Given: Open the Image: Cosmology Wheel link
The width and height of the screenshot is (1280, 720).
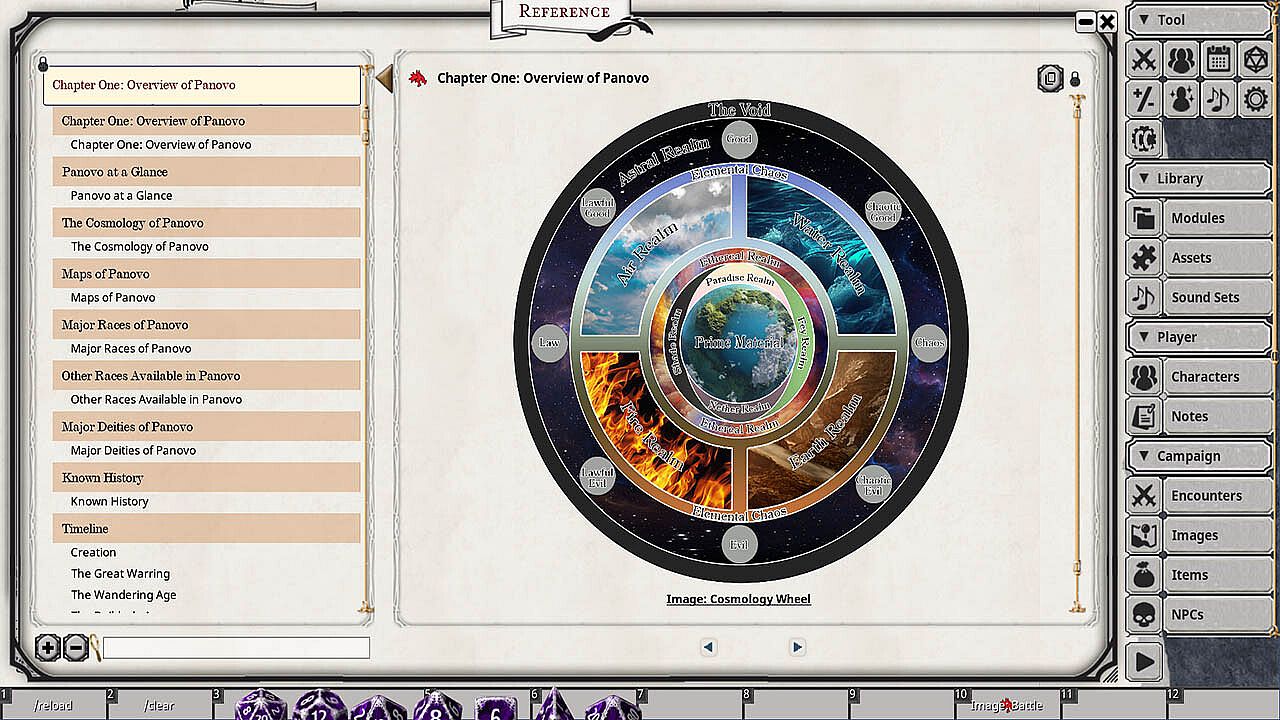Looking at the screenshot, I should pos(739,599).
